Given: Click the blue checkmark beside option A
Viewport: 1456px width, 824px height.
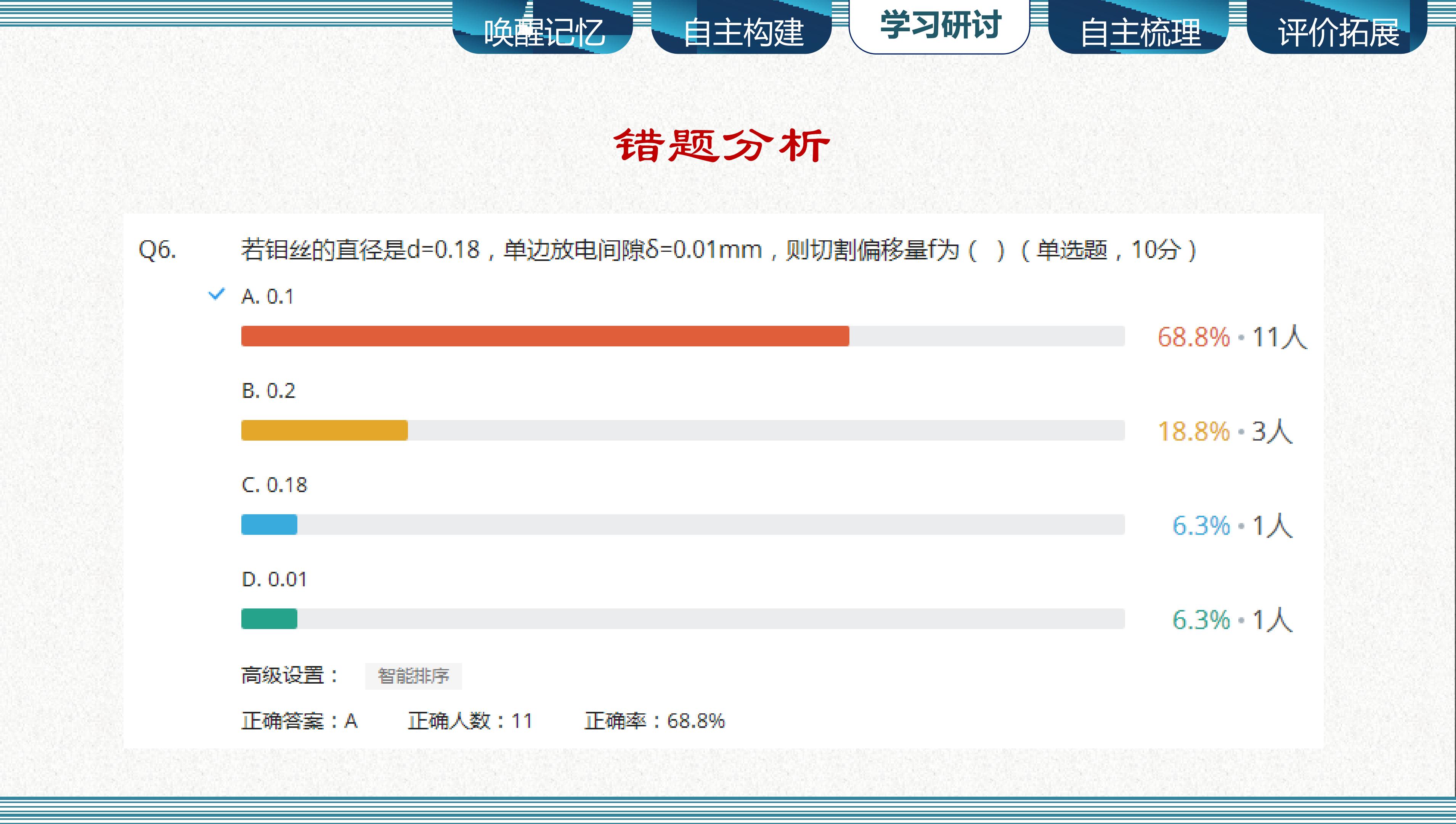Looking at the screenshot, I should click(217, 294).
